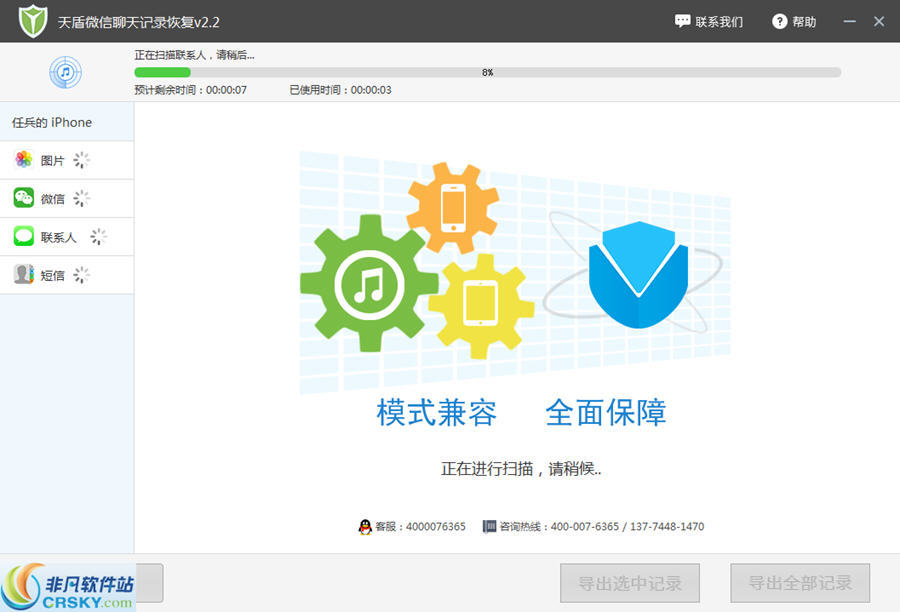Viewport: 900px width, 612px height.
Task: Click the green shield logo in title bar
Action: tap(33, 20)
